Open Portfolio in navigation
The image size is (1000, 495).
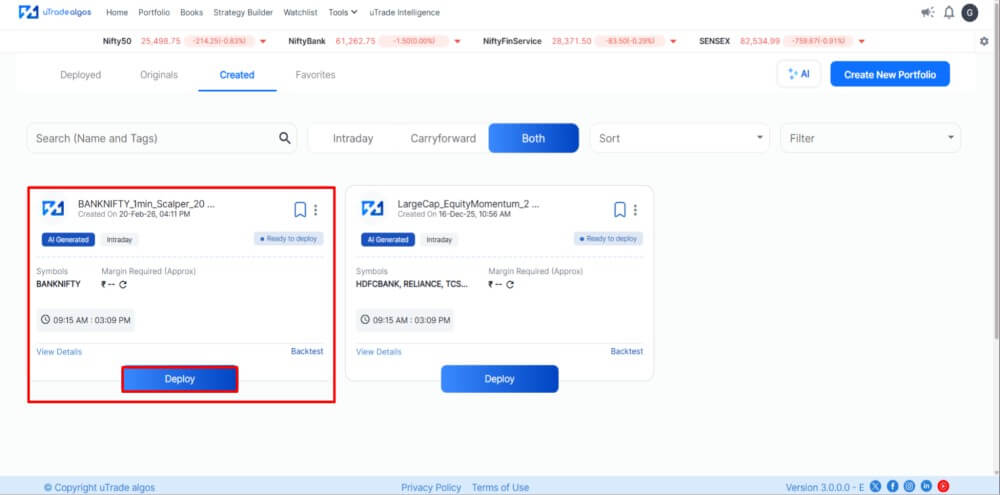click(x=154, y=12)
